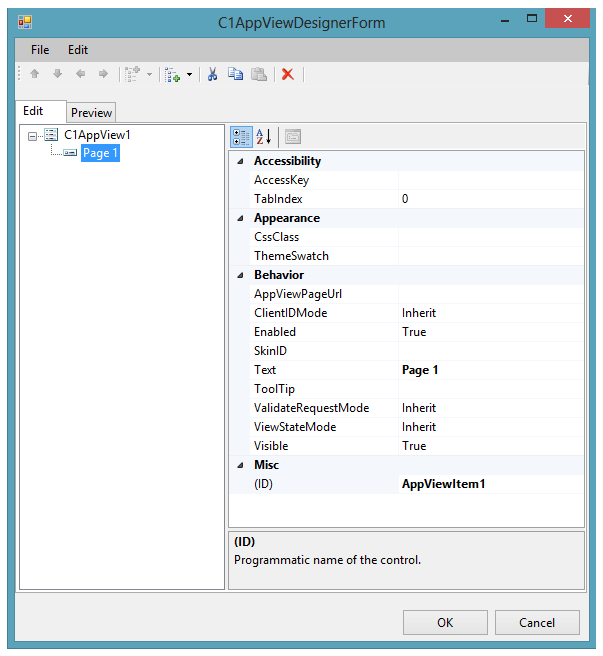
Task: Select the Visible True value
Action: click(x=491, y=446)
